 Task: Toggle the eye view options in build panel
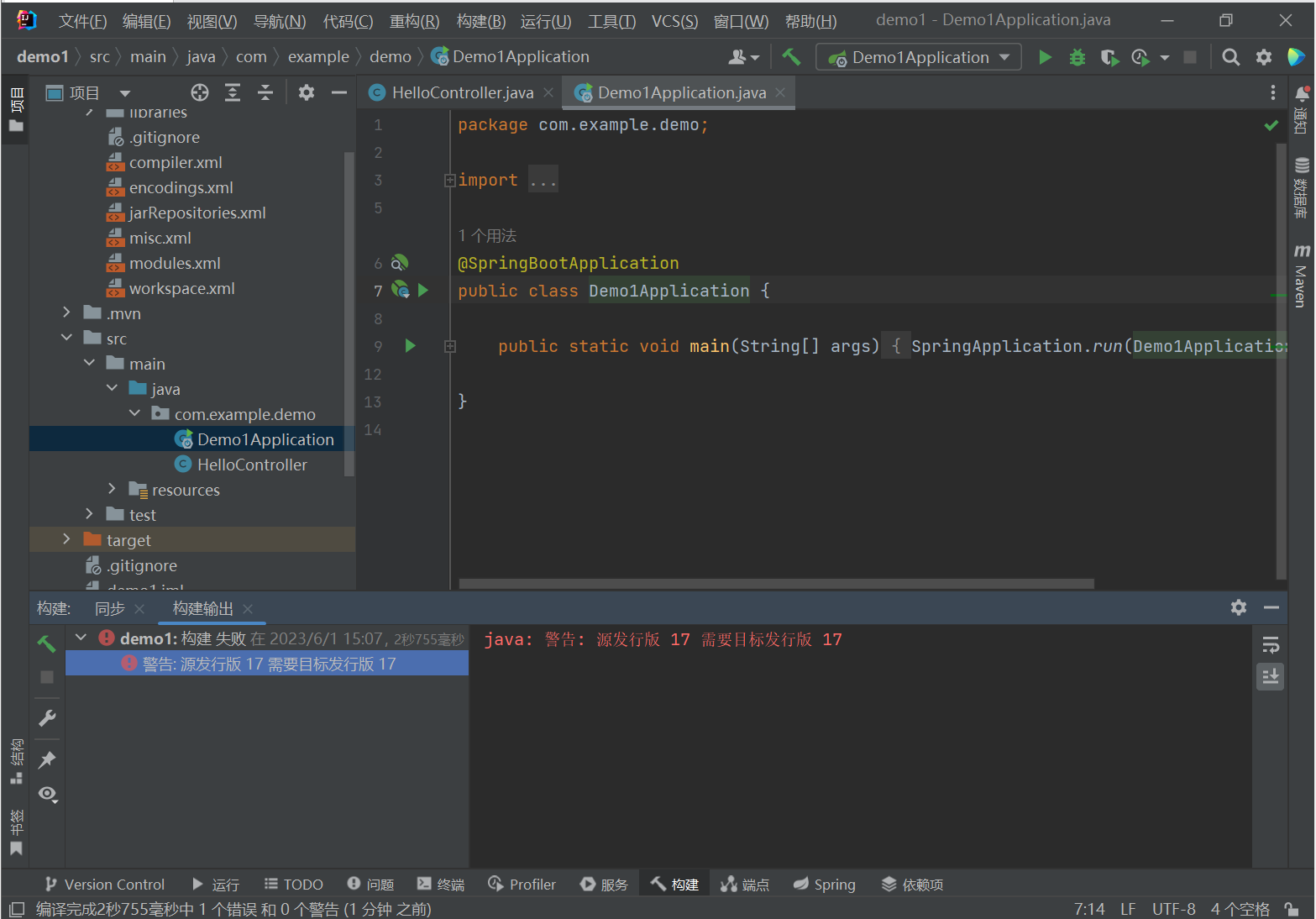coord(47,794)
